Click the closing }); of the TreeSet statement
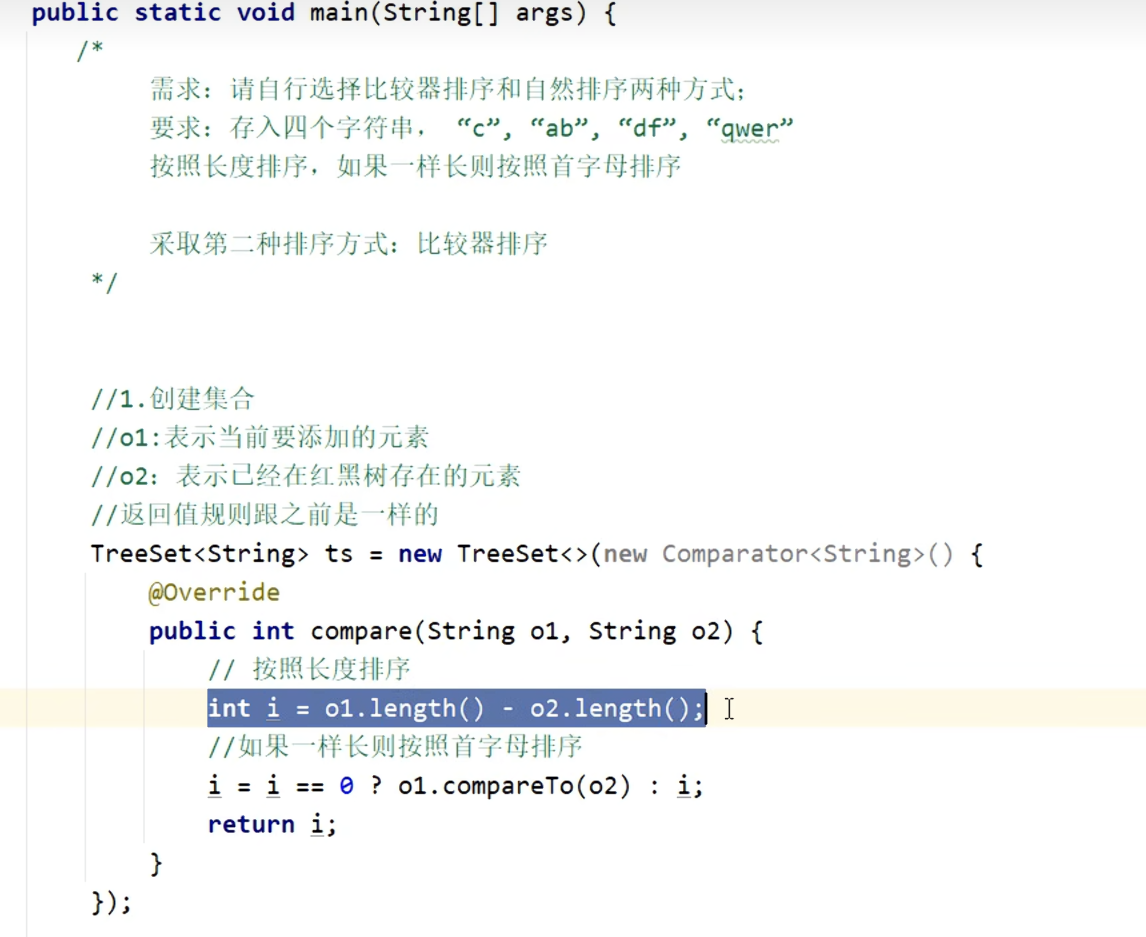This screenshot has height=937, width=1146. point(111,902)
